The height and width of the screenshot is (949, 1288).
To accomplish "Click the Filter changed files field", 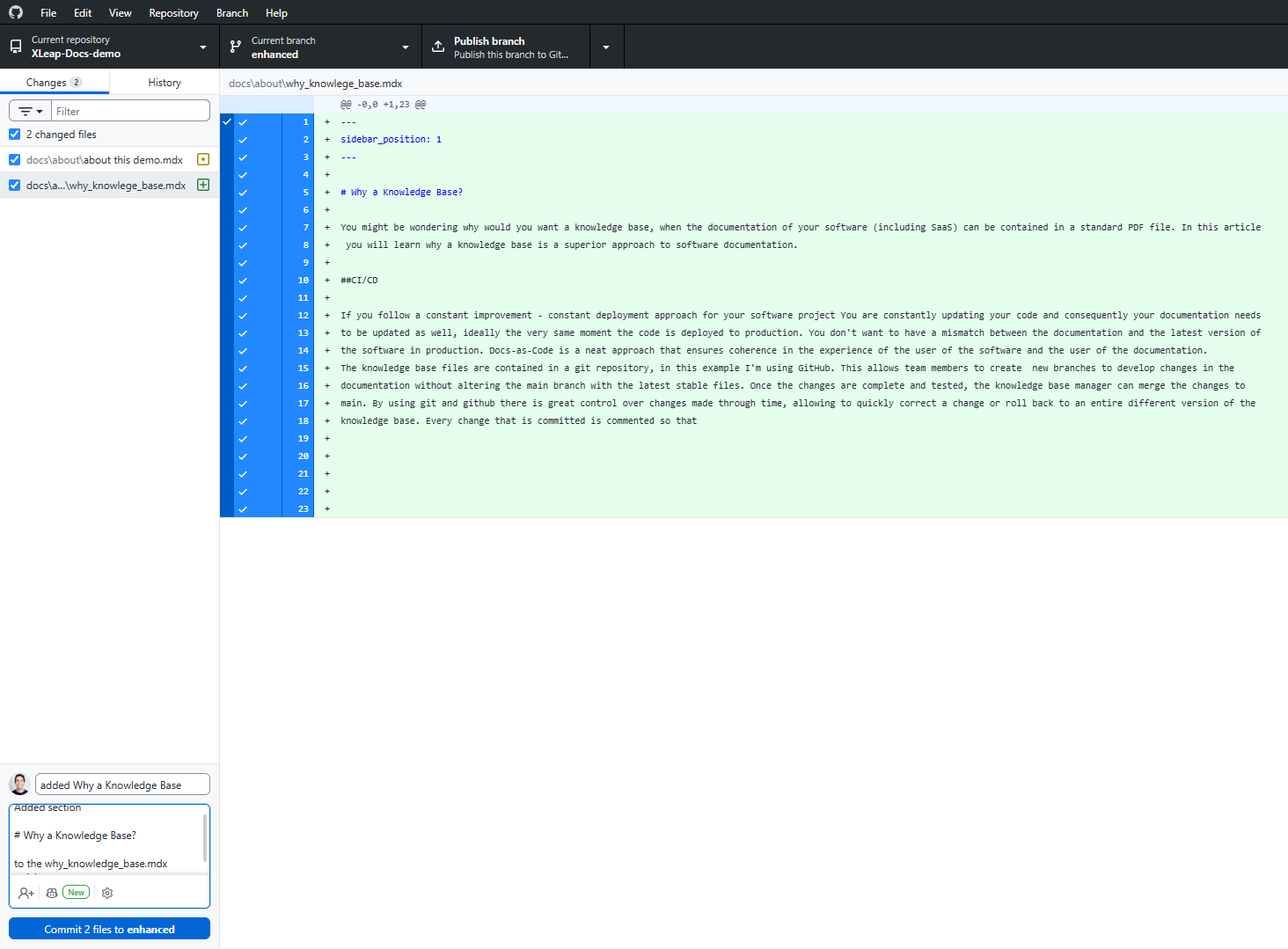I will tap(130, 111).
